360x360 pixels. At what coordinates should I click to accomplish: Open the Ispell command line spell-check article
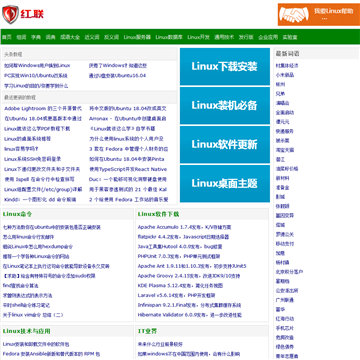(39, 179)
